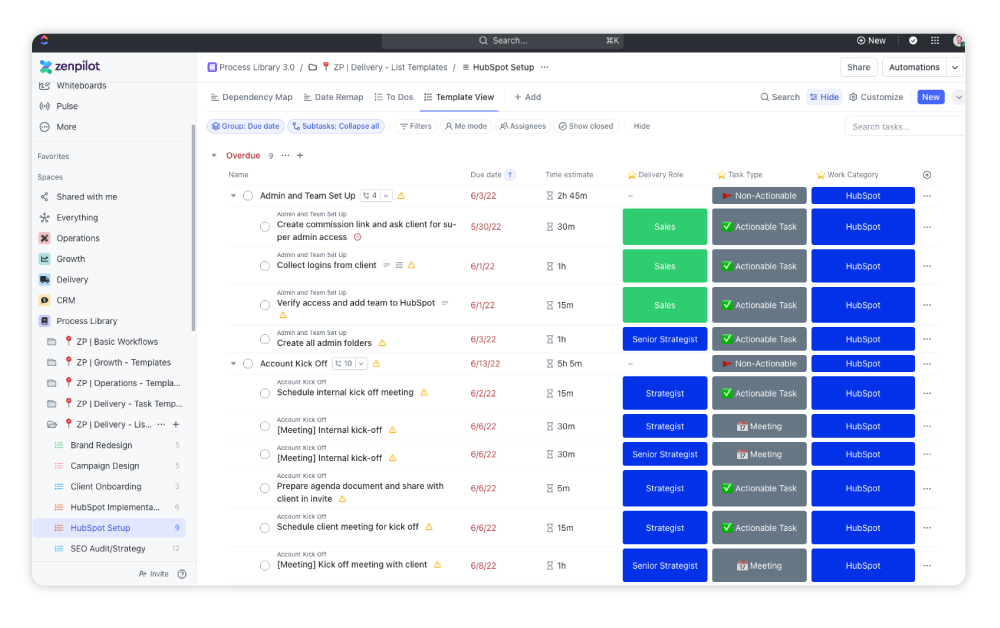This screenshot has height=628, width=1000.
Task: Click the Senior Strategist cell for Create all admin folders
Action: pos(665,340)
